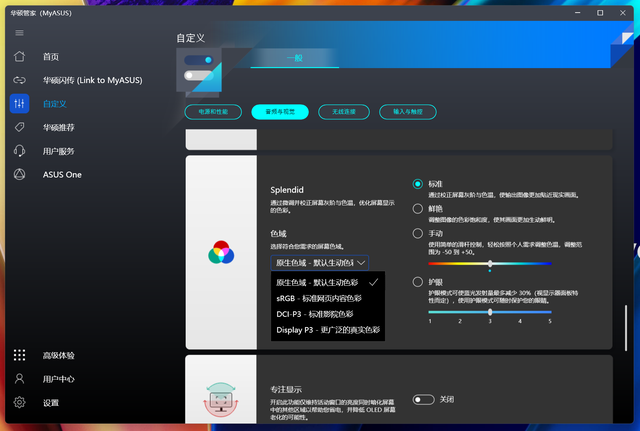This screenshot has height=431, width=640.
Task: Close the MyASUS window
Action: click(x=622, y=13)
